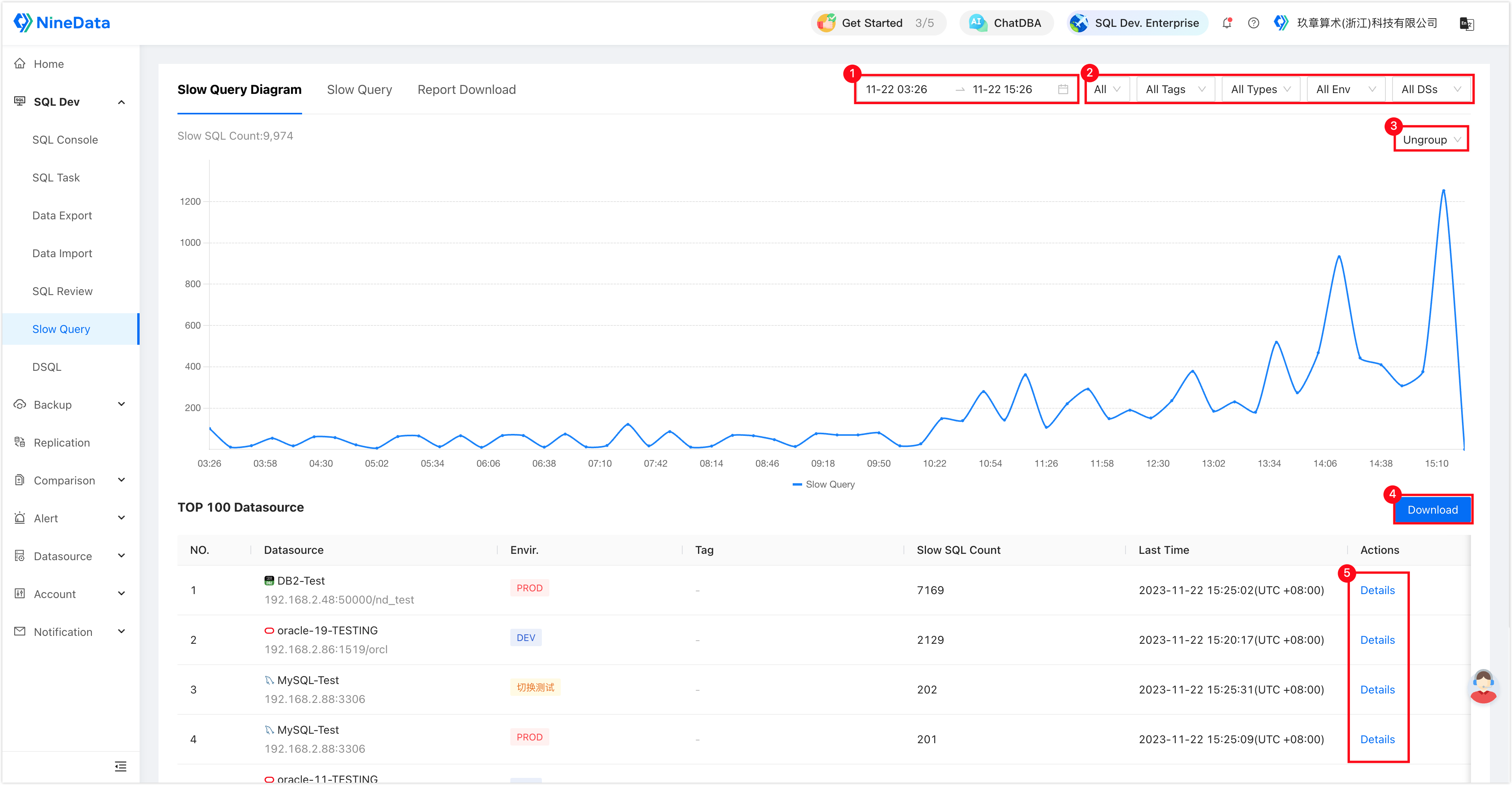Click Details for DB2-Test datasource
Viewport: 1512px width, 785px height.
[x=1377, y=589]
